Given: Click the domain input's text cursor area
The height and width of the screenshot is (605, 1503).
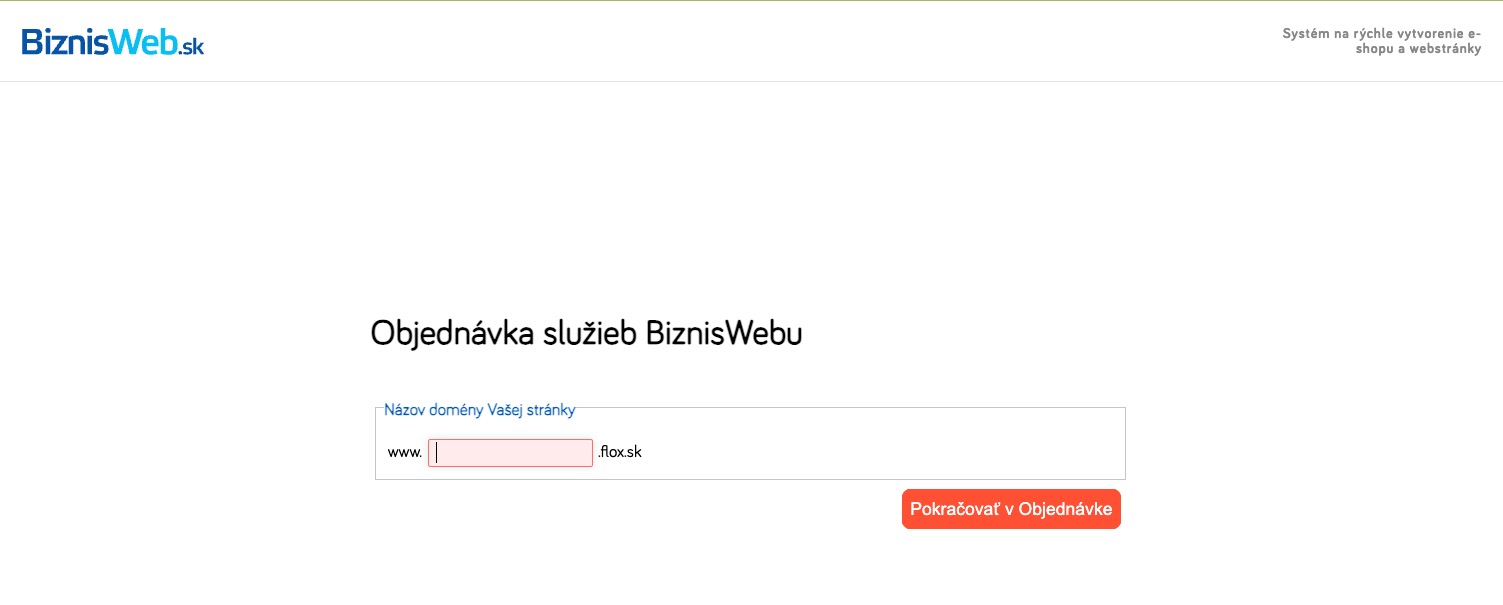Looking at the screenshot, I should (x=438, y=452).
